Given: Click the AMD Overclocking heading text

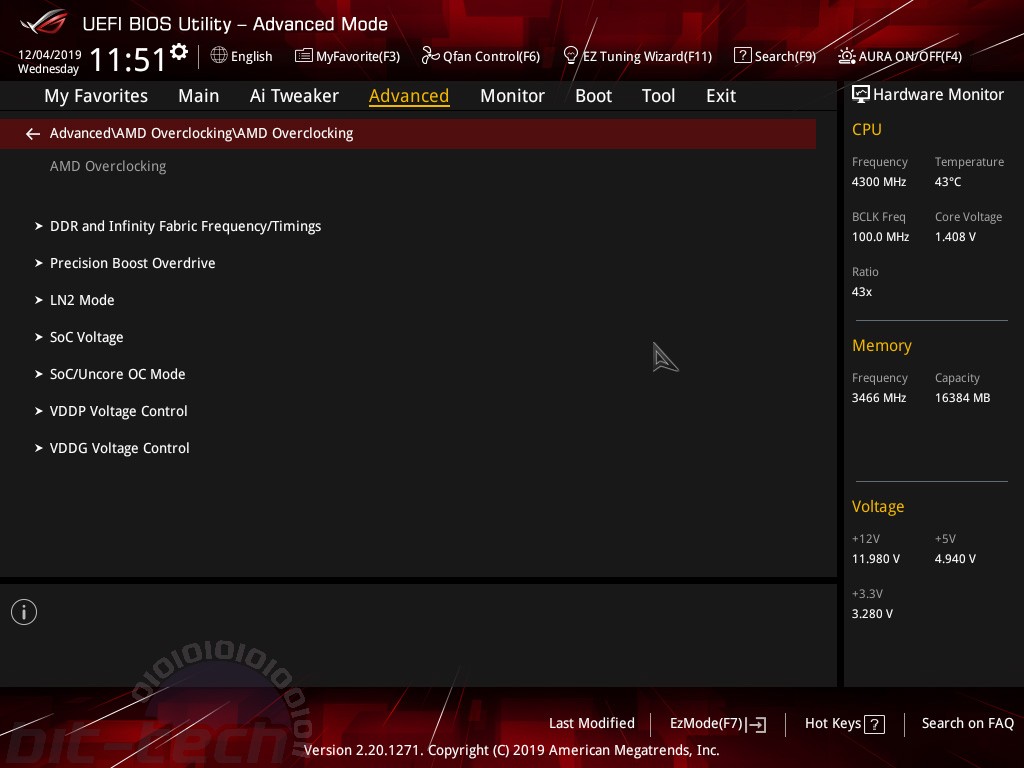Looking at the screenshot, I should (108, 167).
